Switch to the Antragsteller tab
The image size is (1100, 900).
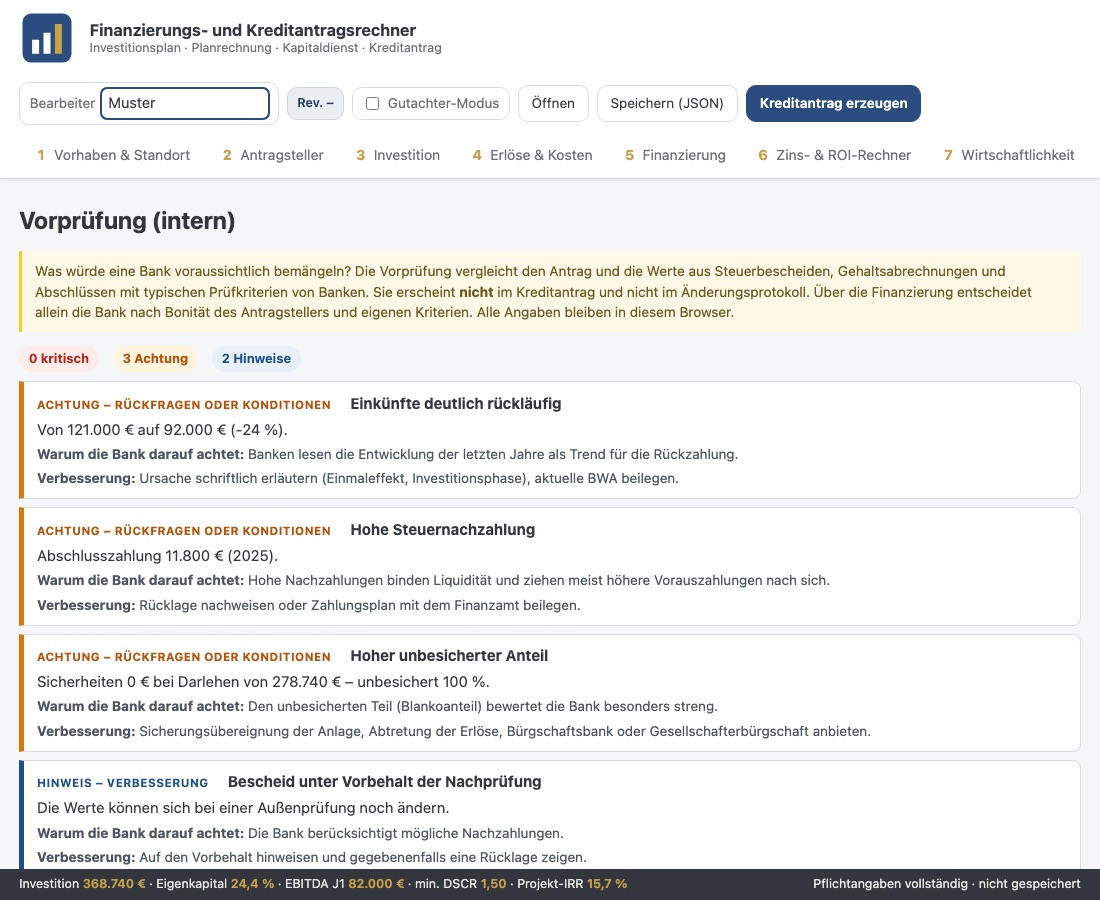click(x=273, y=155)
